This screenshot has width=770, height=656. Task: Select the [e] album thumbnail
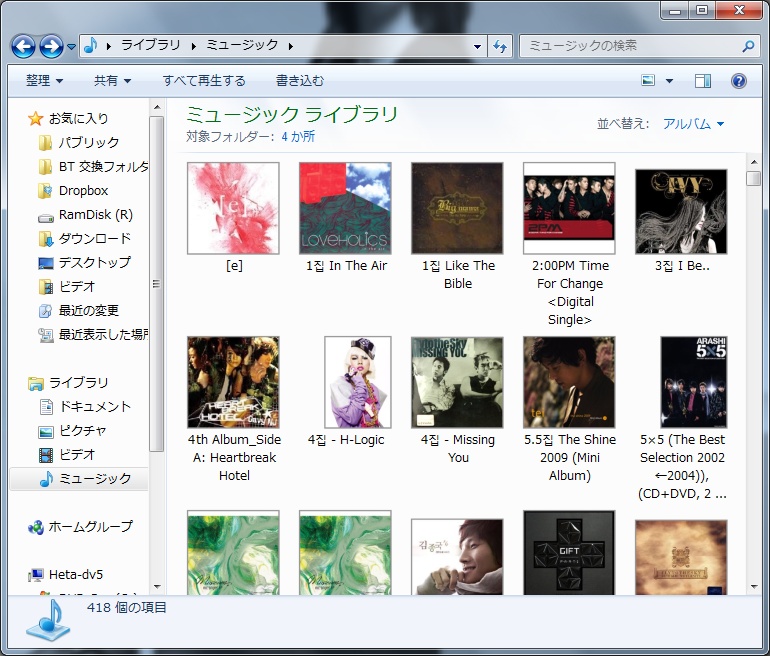tap(233, 208)
